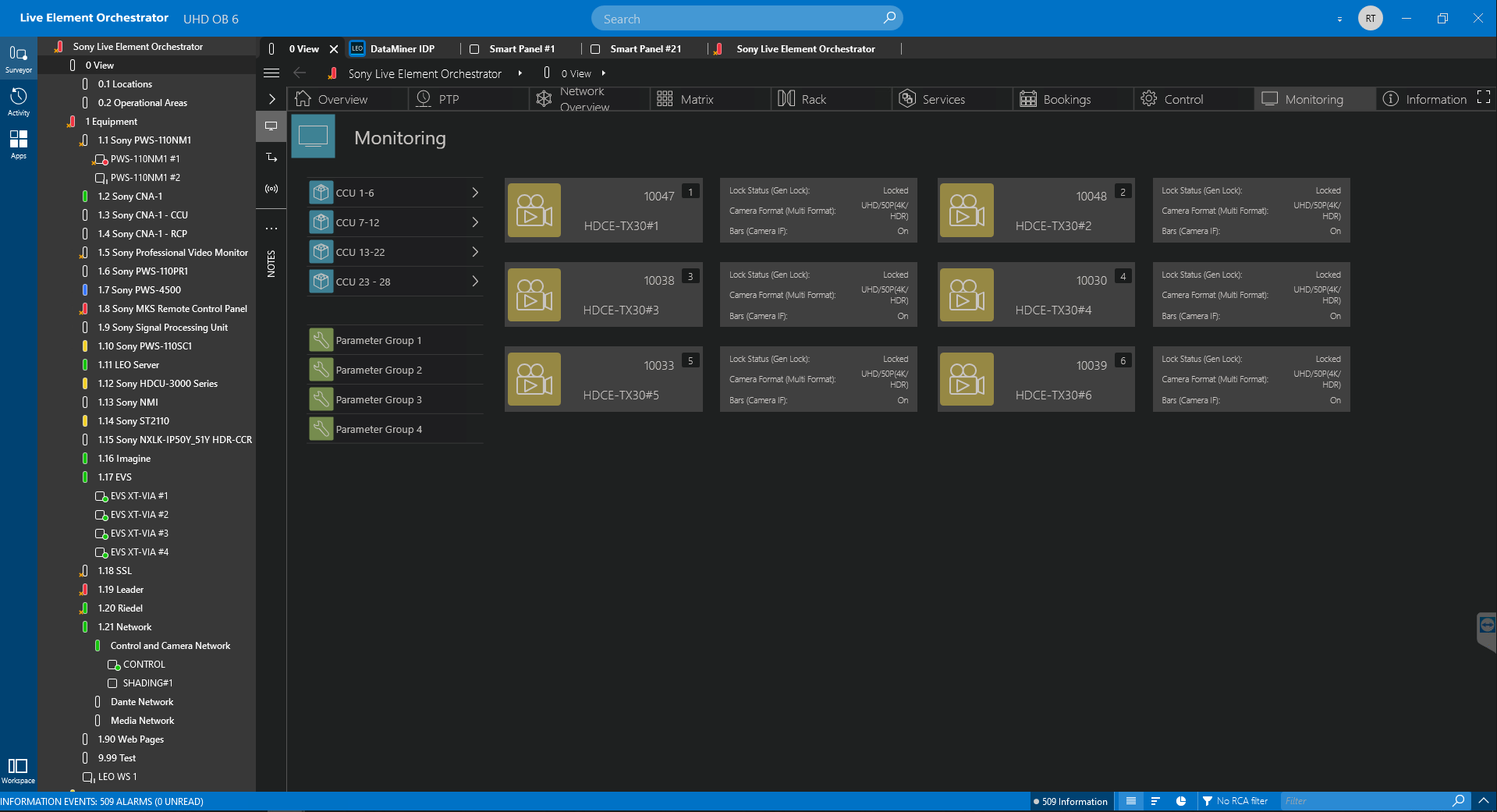
Task: Click the camera icon for HDCE-TX30#3
Action: [534, 295]
